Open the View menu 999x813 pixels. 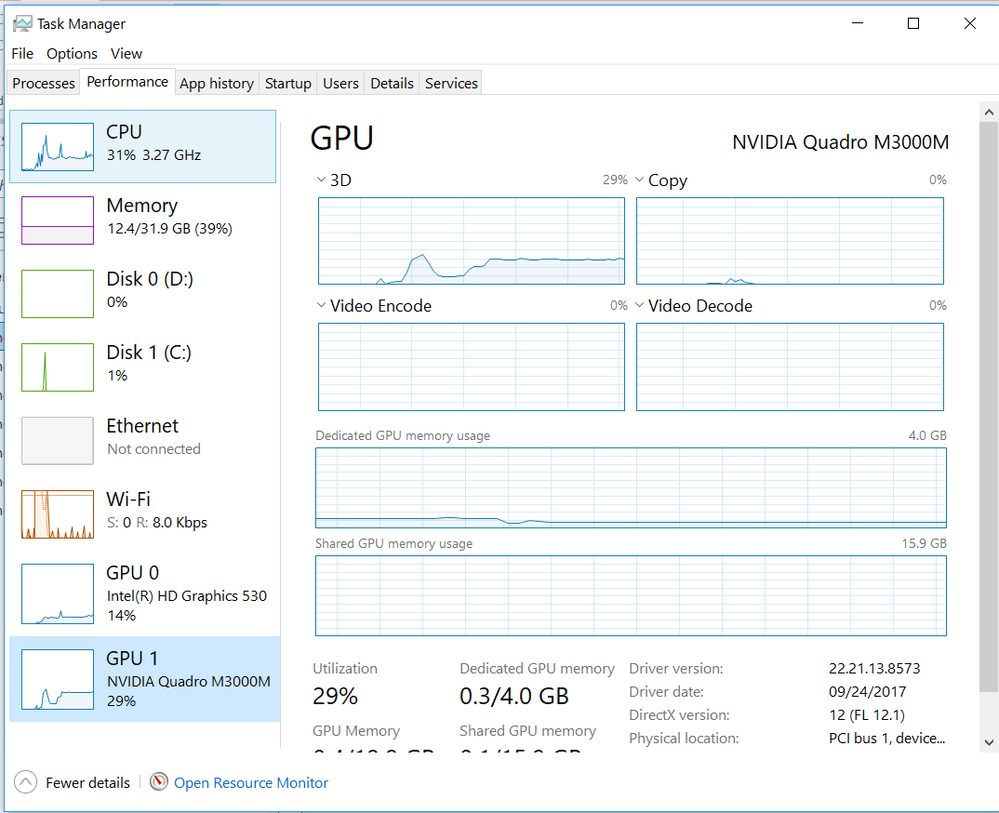(126, 54)
